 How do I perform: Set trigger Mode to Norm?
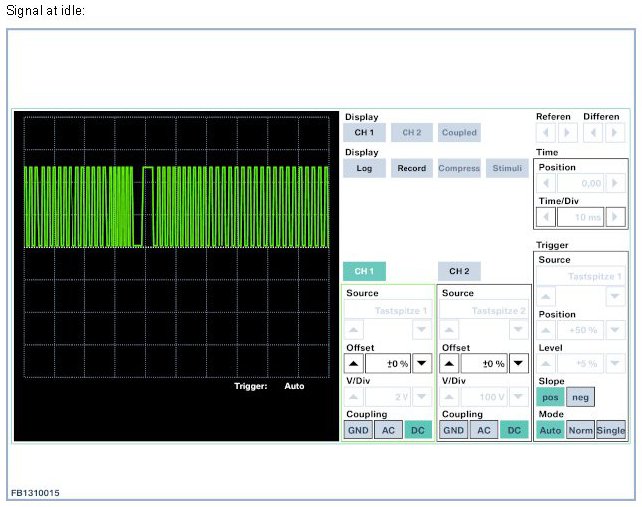click(580, 430)
